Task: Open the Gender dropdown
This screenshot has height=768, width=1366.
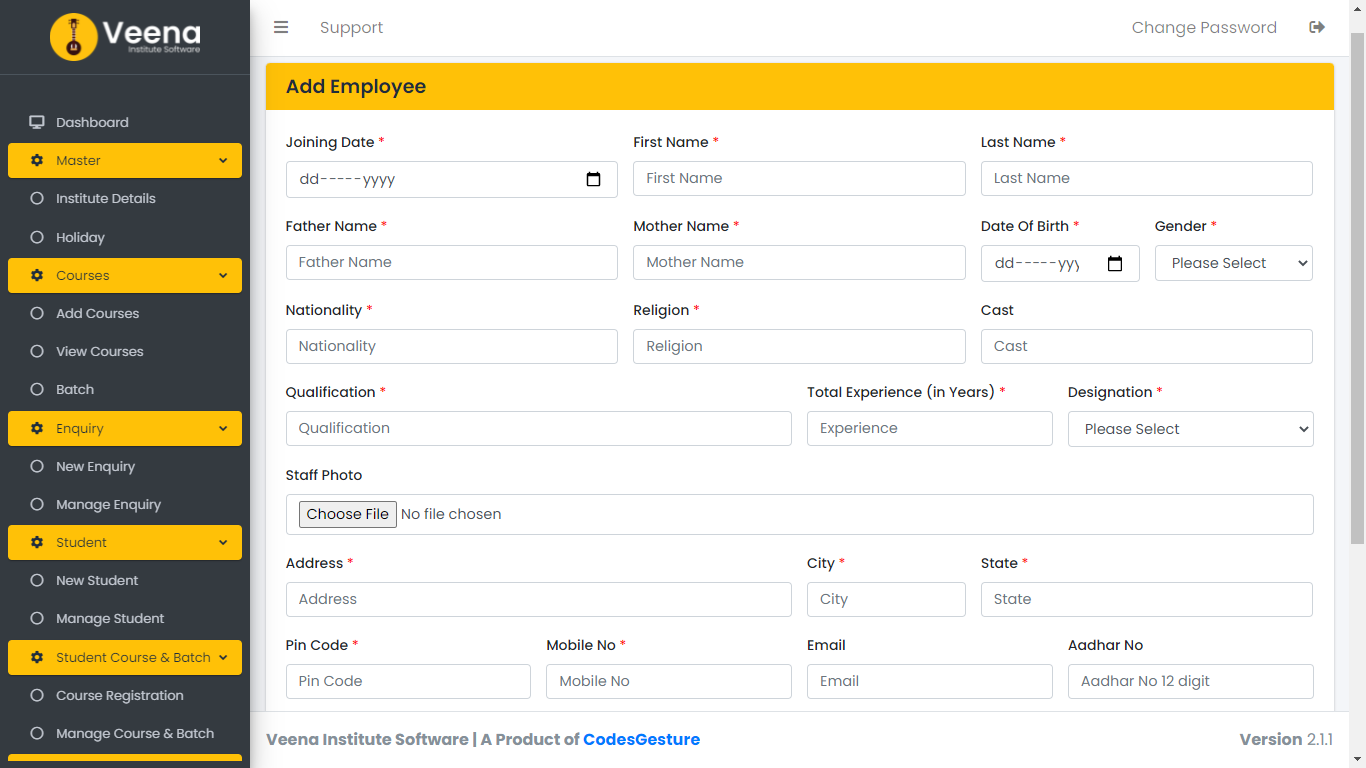Action: 1233,263
